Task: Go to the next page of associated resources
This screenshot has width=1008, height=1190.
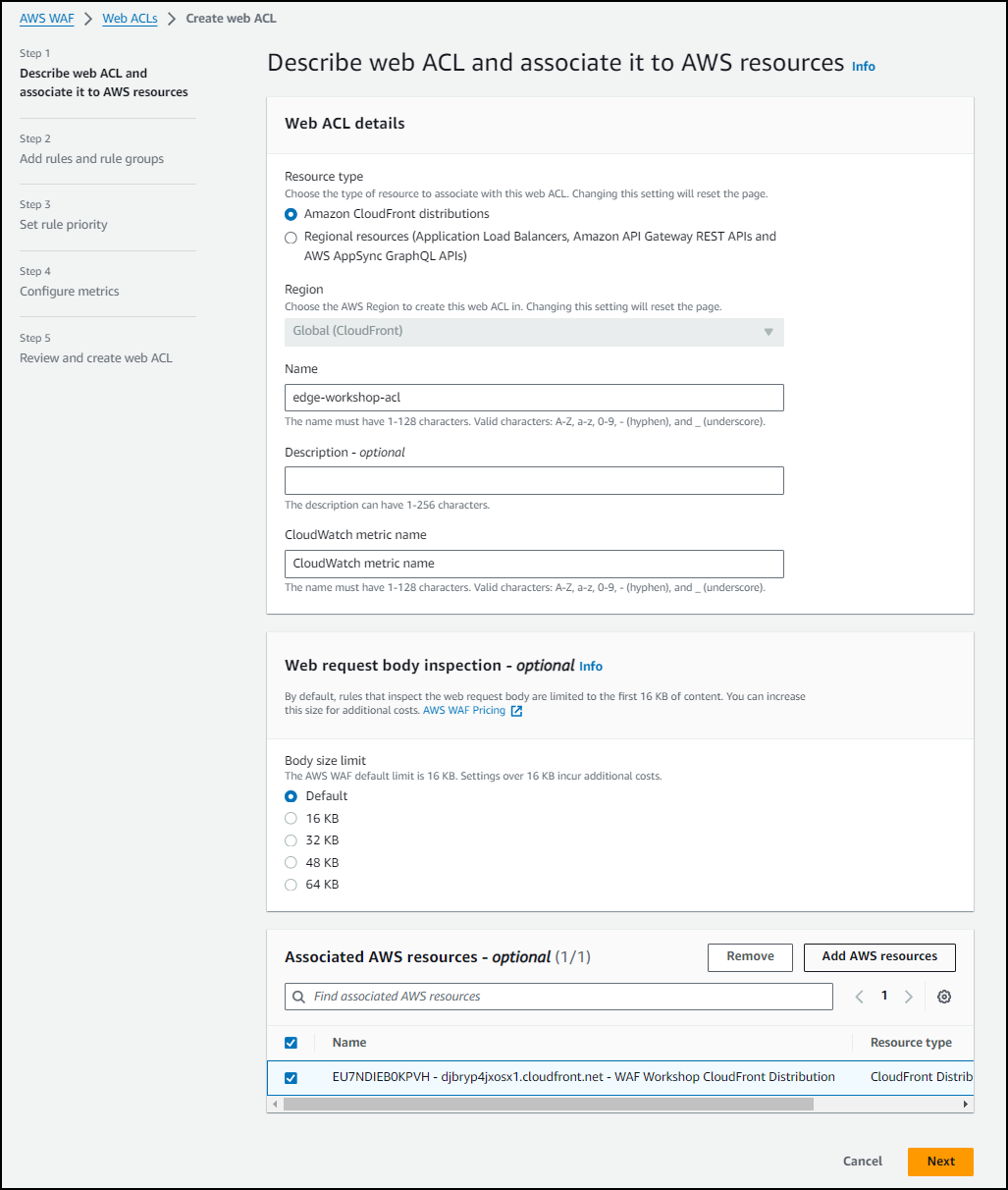Action: click(909, 997)
